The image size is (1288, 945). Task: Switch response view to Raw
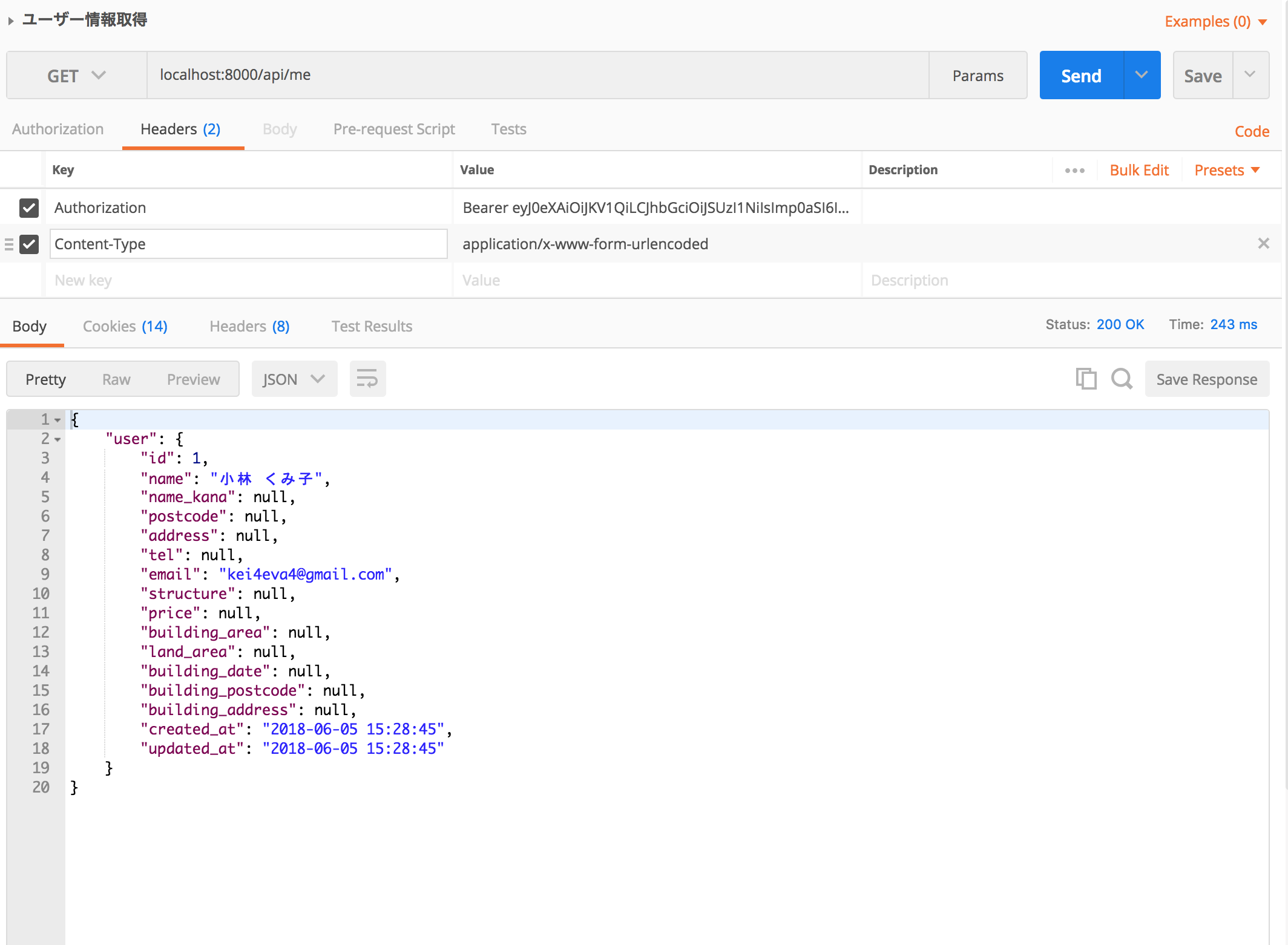(116, 379)
